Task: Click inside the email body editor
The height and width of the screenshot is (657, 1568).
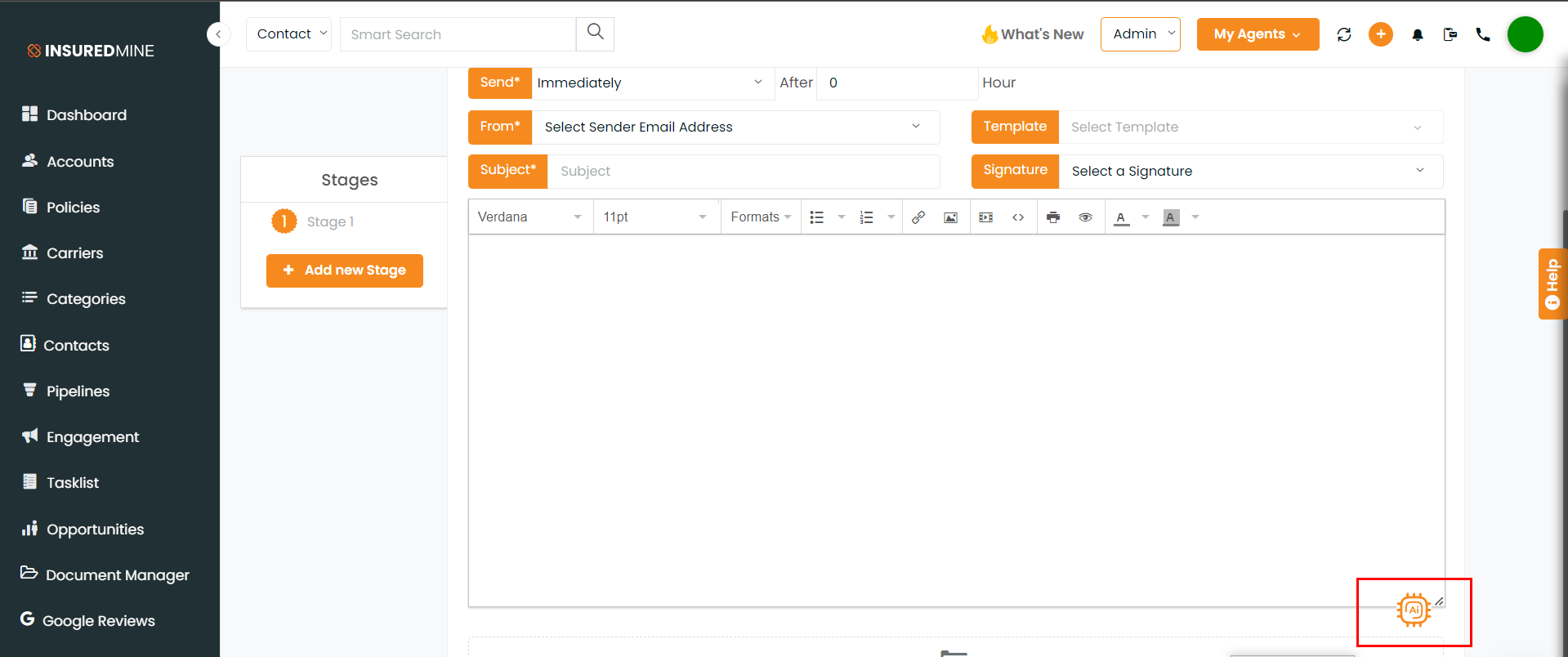Action: coord(956,420)
